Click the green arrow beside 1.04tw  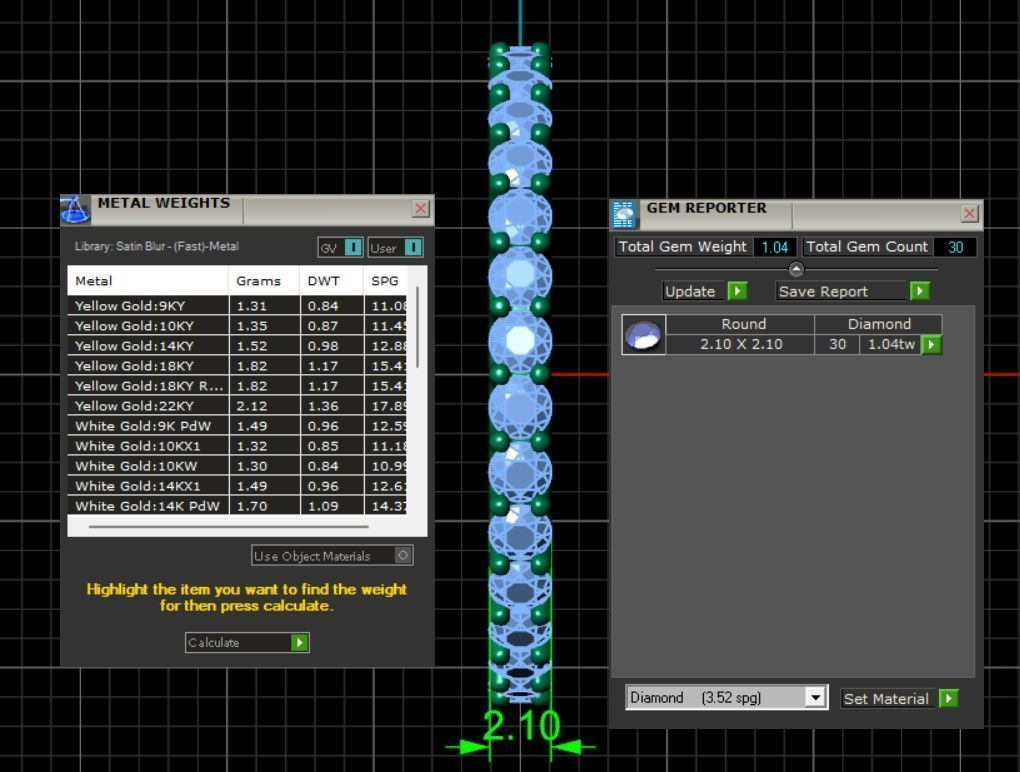tap(932, 344)
